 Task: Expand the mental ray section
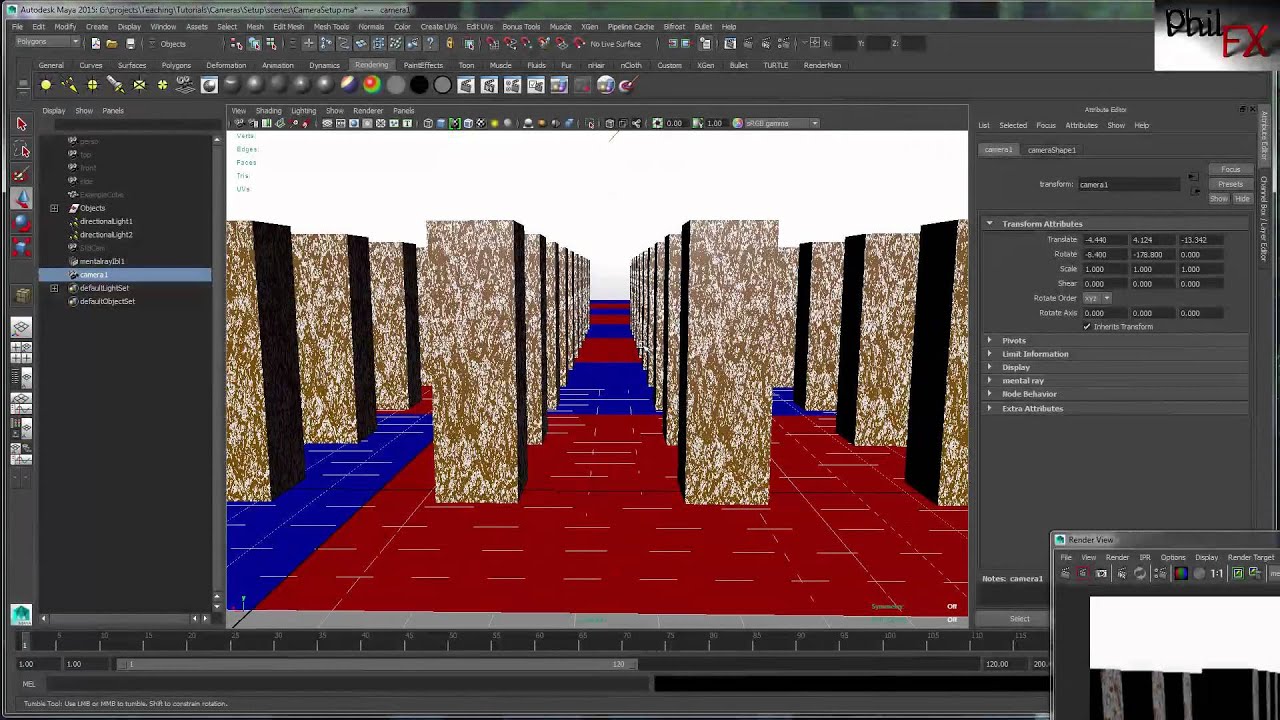click(x=990, y=380)
